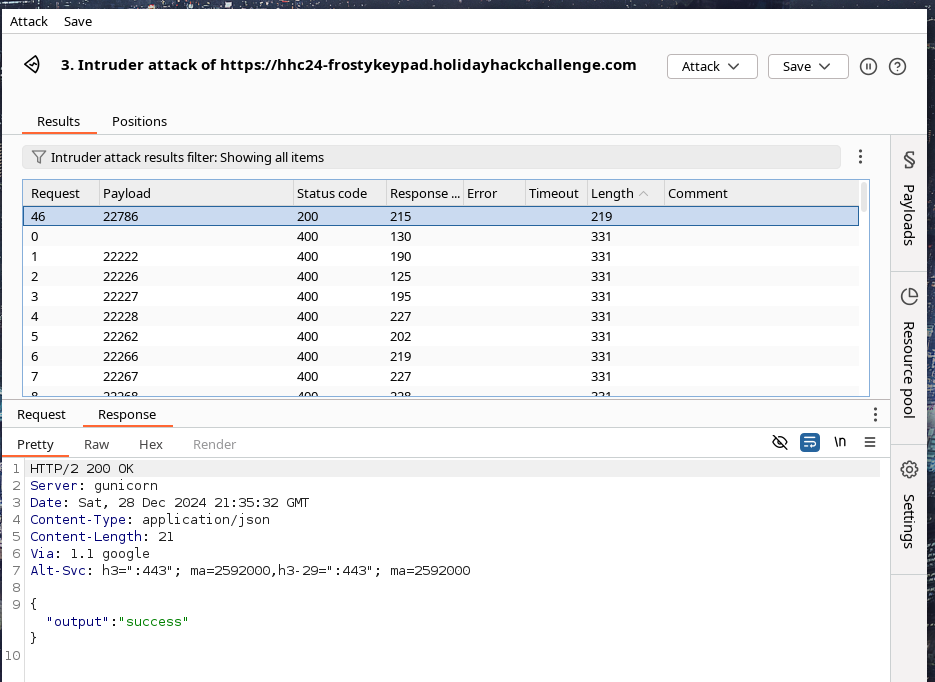Select result row with payload 22267
Screen dimensions: 935x682
(441, 376)
